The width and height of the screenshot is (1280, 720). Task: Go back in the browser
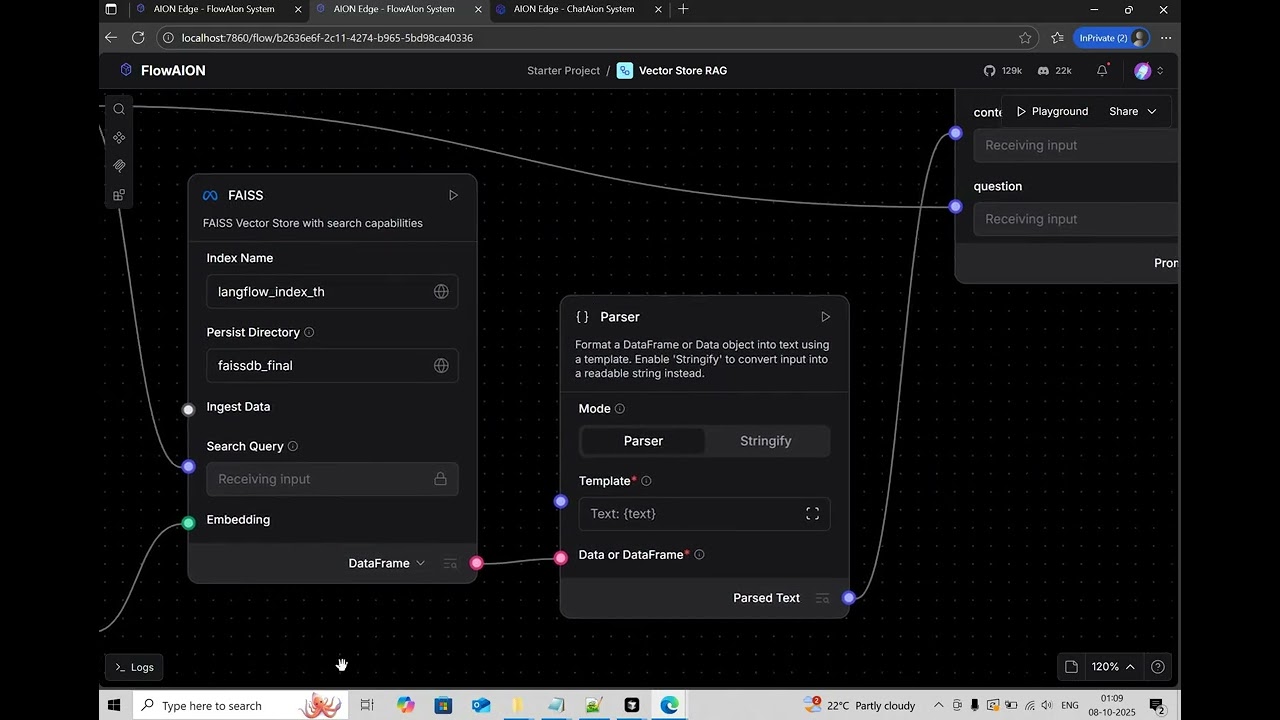(x=111, y=38)
